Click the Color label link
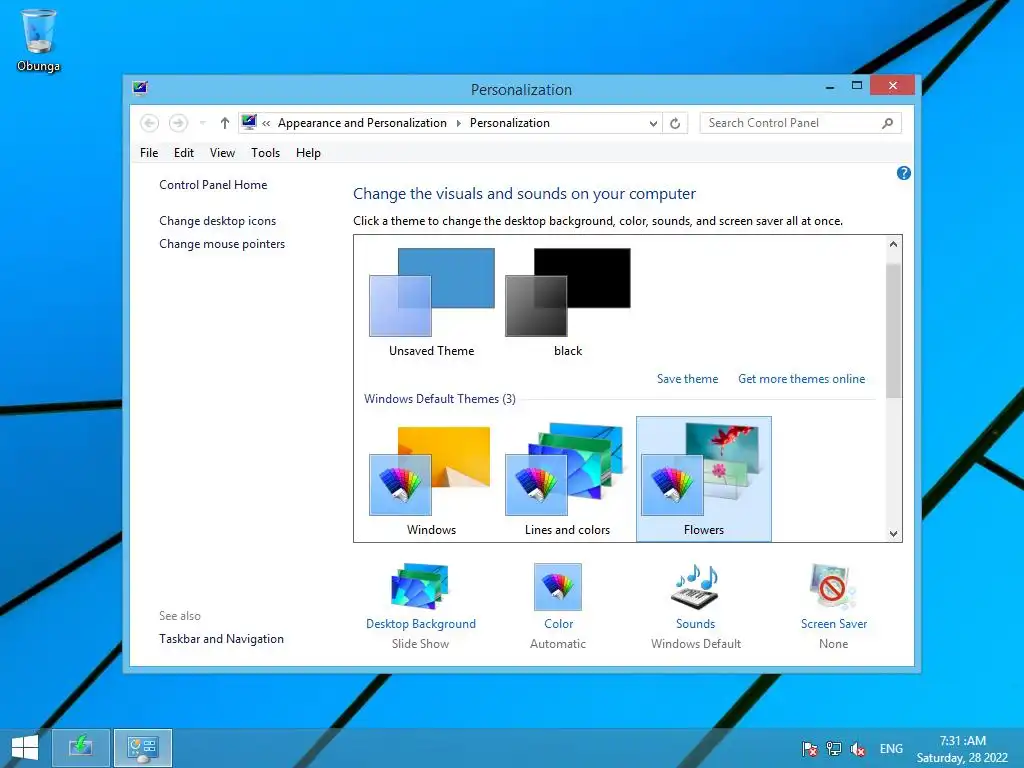This screenshot has height=768, width=1024. pyautogui.click(x=558, y=624)
